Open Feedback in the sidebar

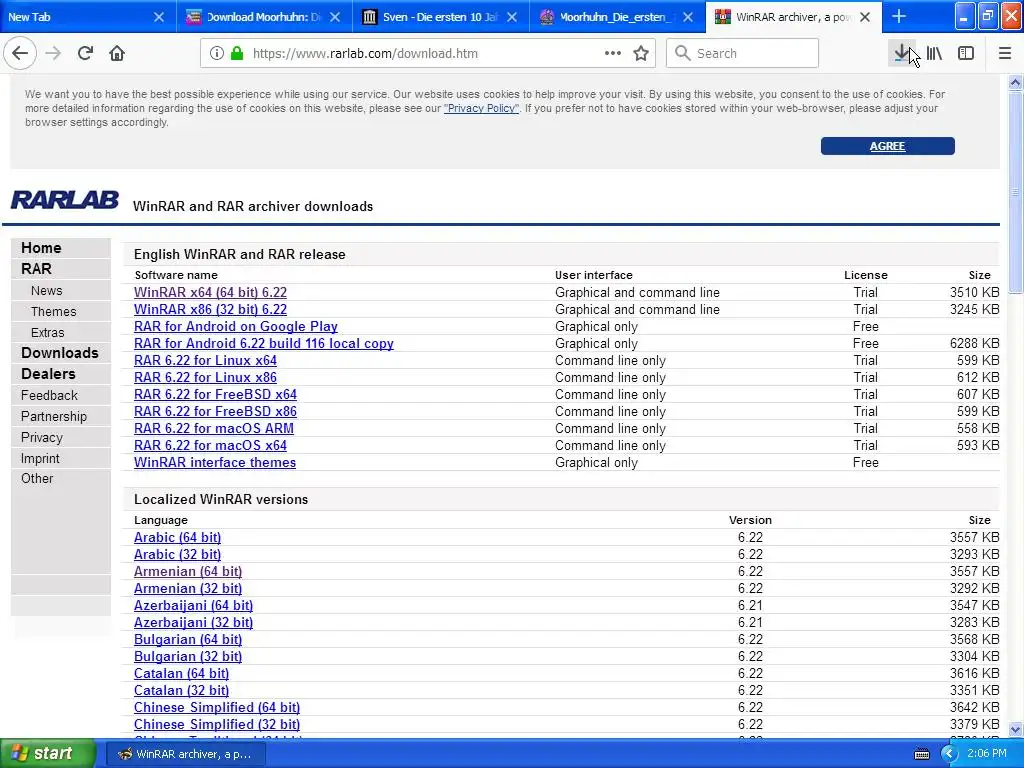pos(49,395)
